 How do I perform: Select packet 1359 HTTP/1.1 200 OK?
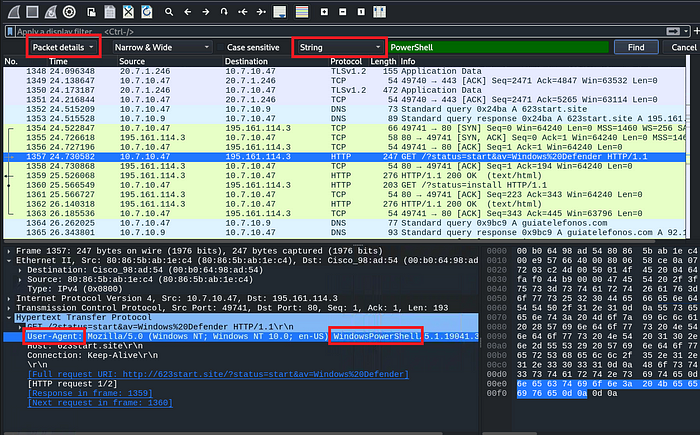pos(344,176)
